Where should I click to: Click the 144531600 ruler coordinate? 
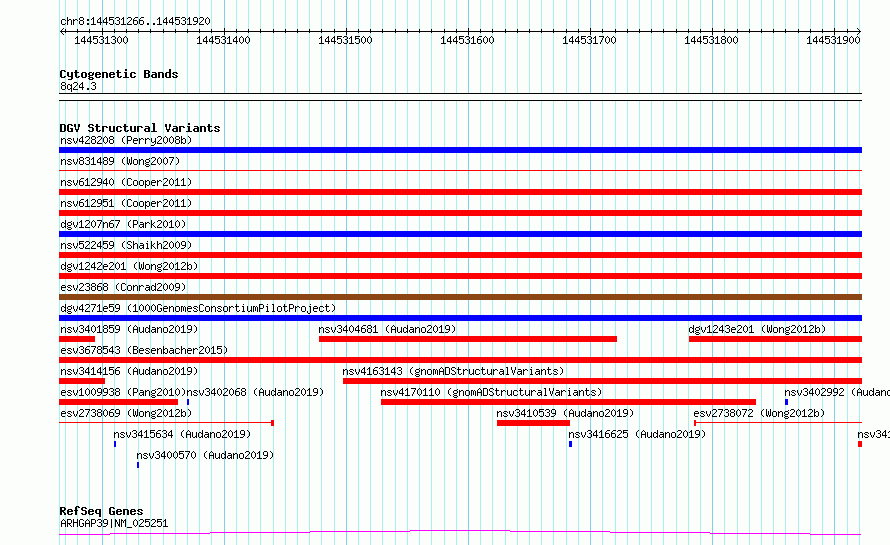click(x=467, y=40)
